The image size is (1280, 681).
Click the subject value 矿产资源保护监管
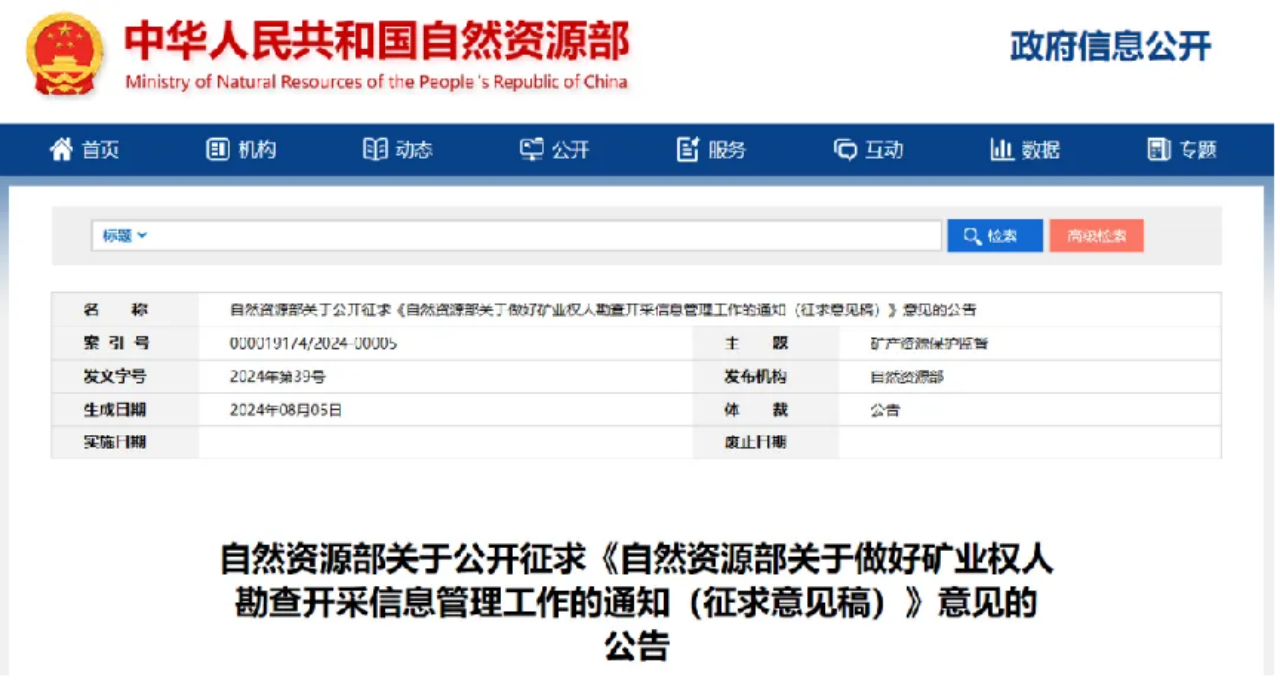coord(929,343)
